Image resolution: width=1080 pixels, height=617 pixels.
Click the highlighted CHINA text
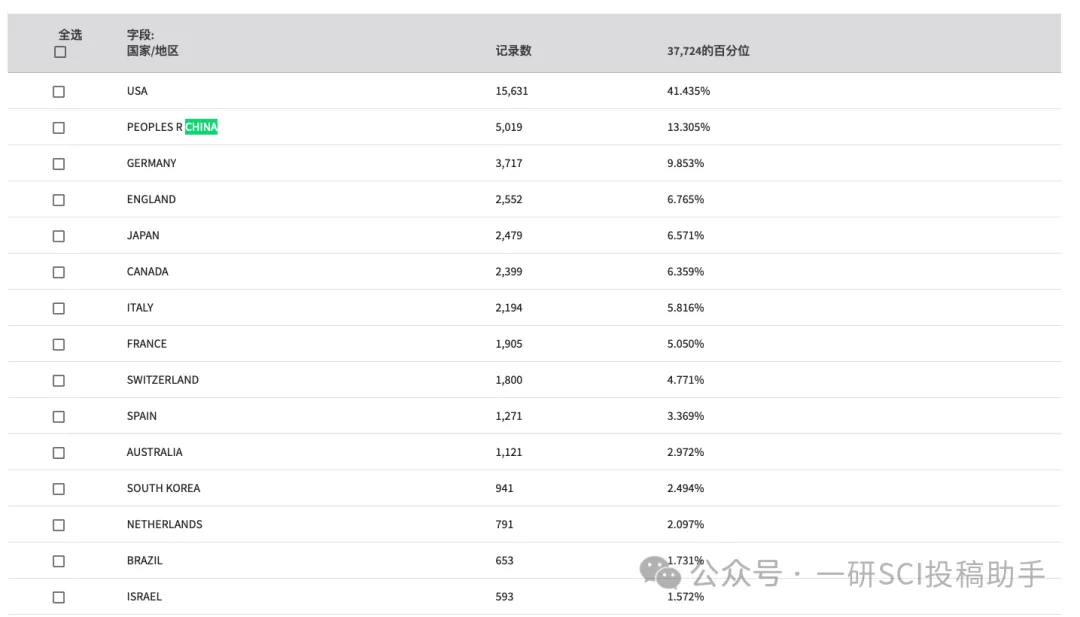pos(201,127)
